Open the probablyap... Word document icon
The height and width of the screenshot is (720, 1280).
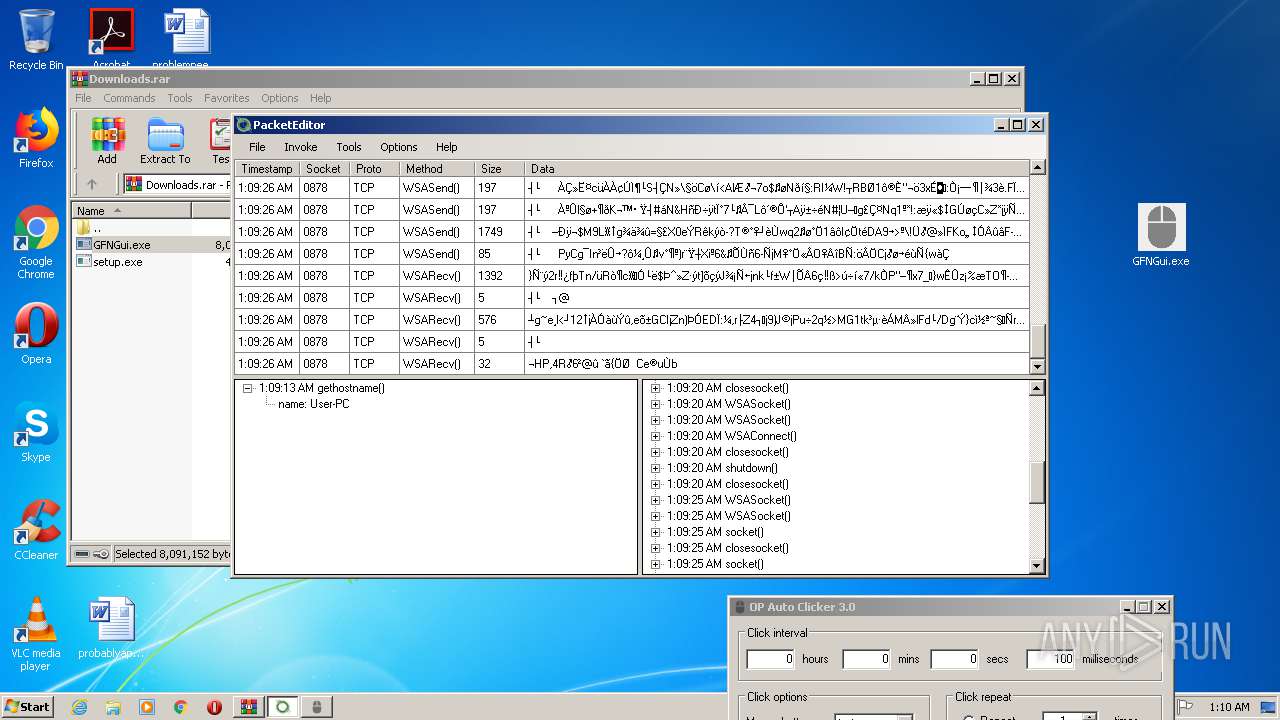[x=110, y=628]
